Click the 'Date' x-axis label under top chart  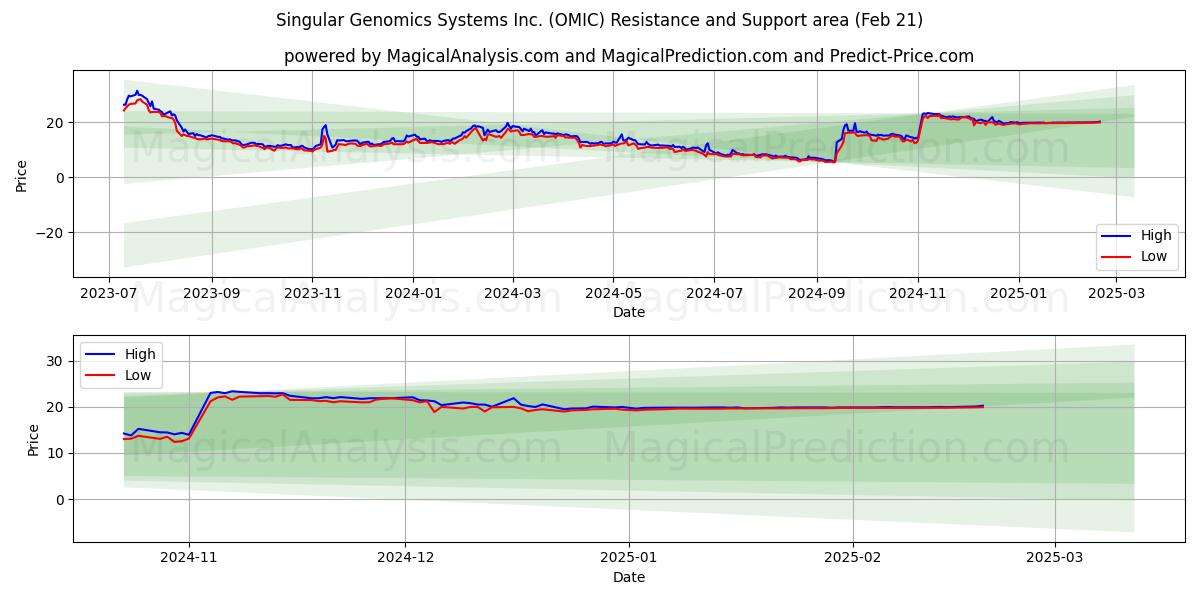pyautogui.click(x=629, y=313)
